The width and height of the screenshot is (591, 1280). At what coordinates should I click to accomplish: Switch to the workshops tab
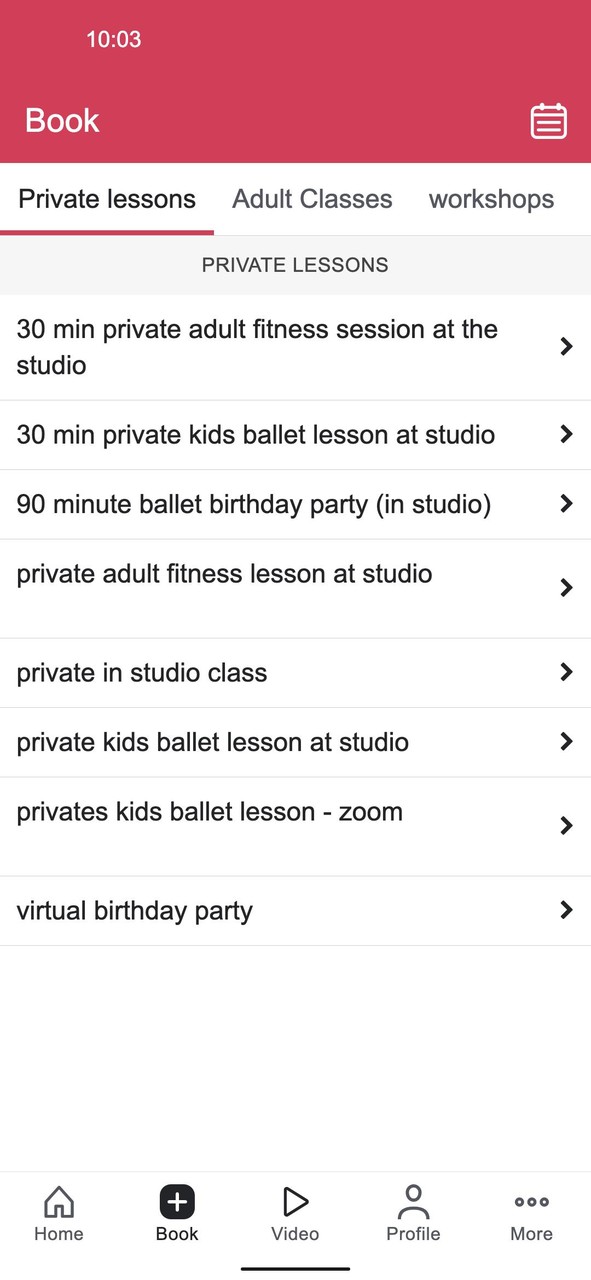point(491,199)
